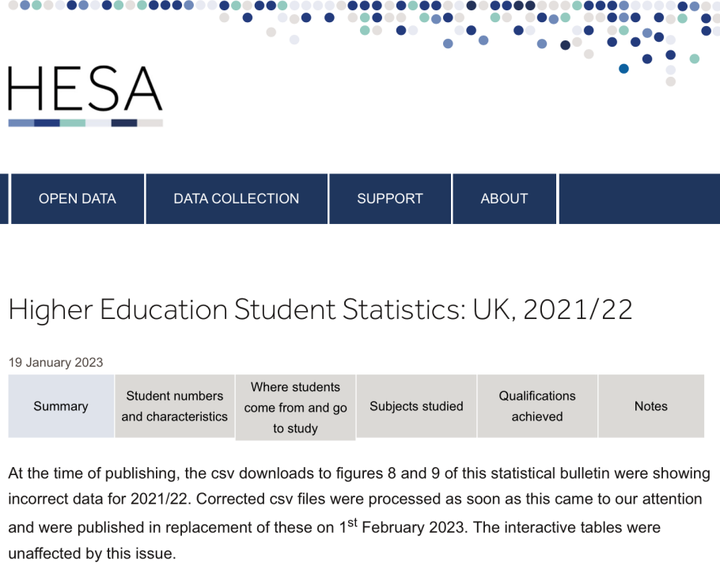Switch to Qualifications achieved tab
This screenshot has width=720, height=570.
tap(537, 406)
